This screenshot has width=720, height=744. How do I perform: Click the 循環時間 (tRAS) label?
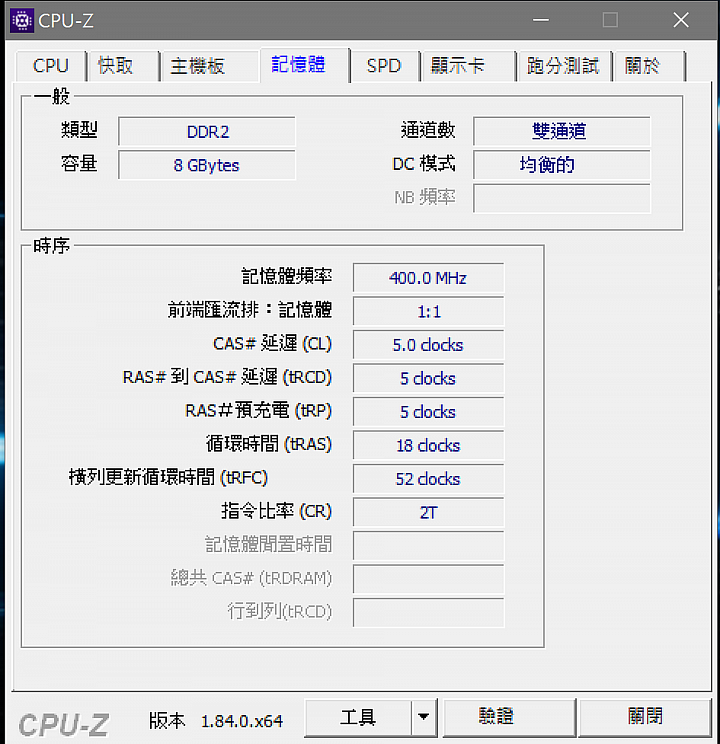[x=269, y=444]
